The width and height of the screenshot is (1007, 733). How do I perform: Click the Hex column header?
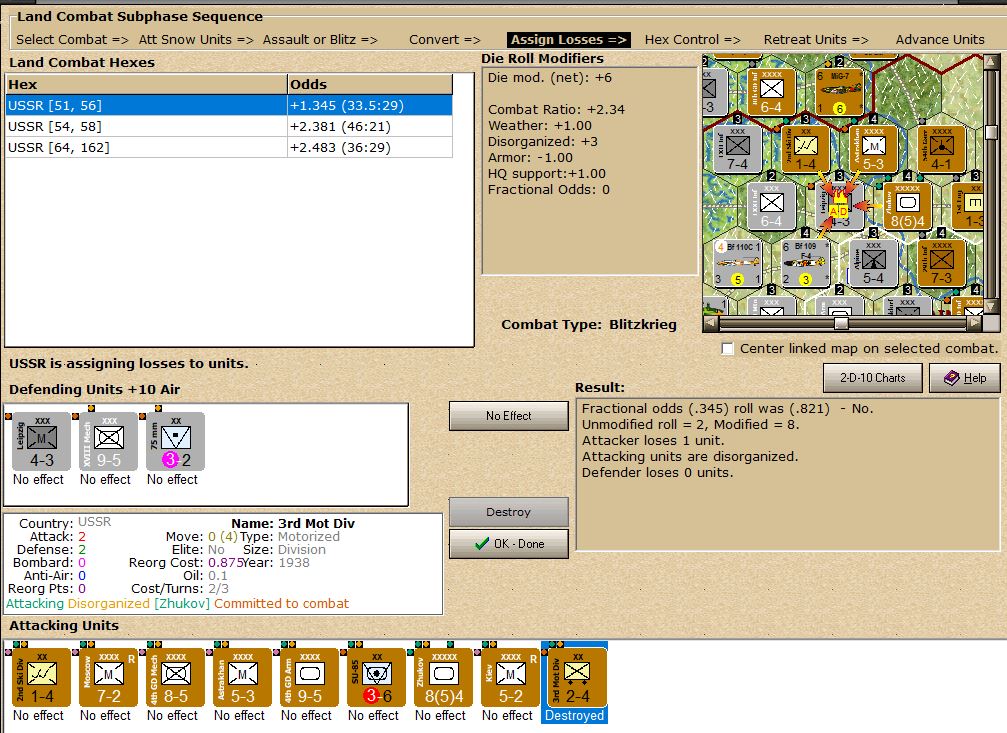(x=146, y=84)
